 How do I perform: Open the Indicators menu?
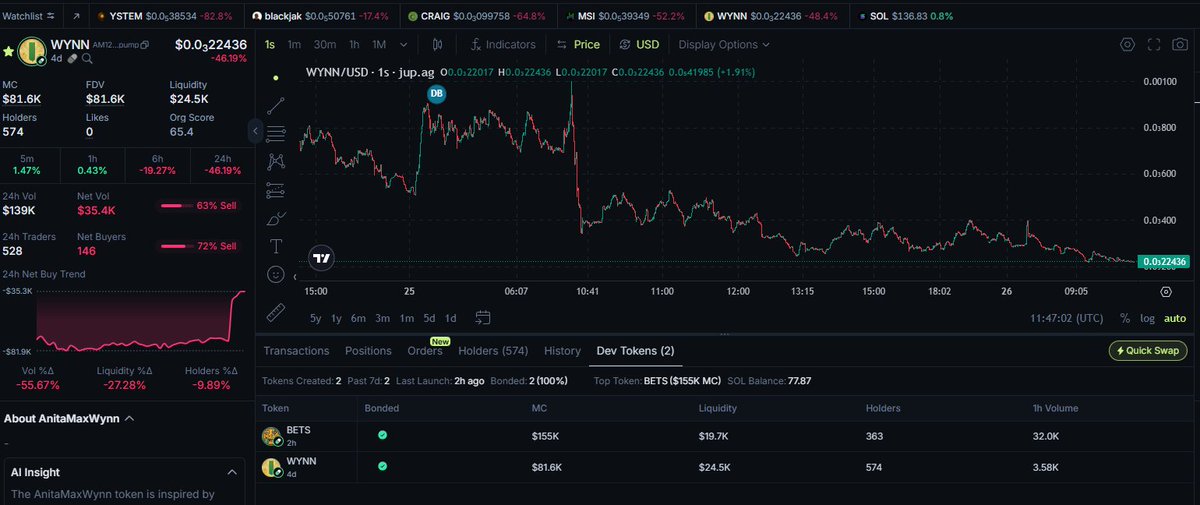click(504, 44)
